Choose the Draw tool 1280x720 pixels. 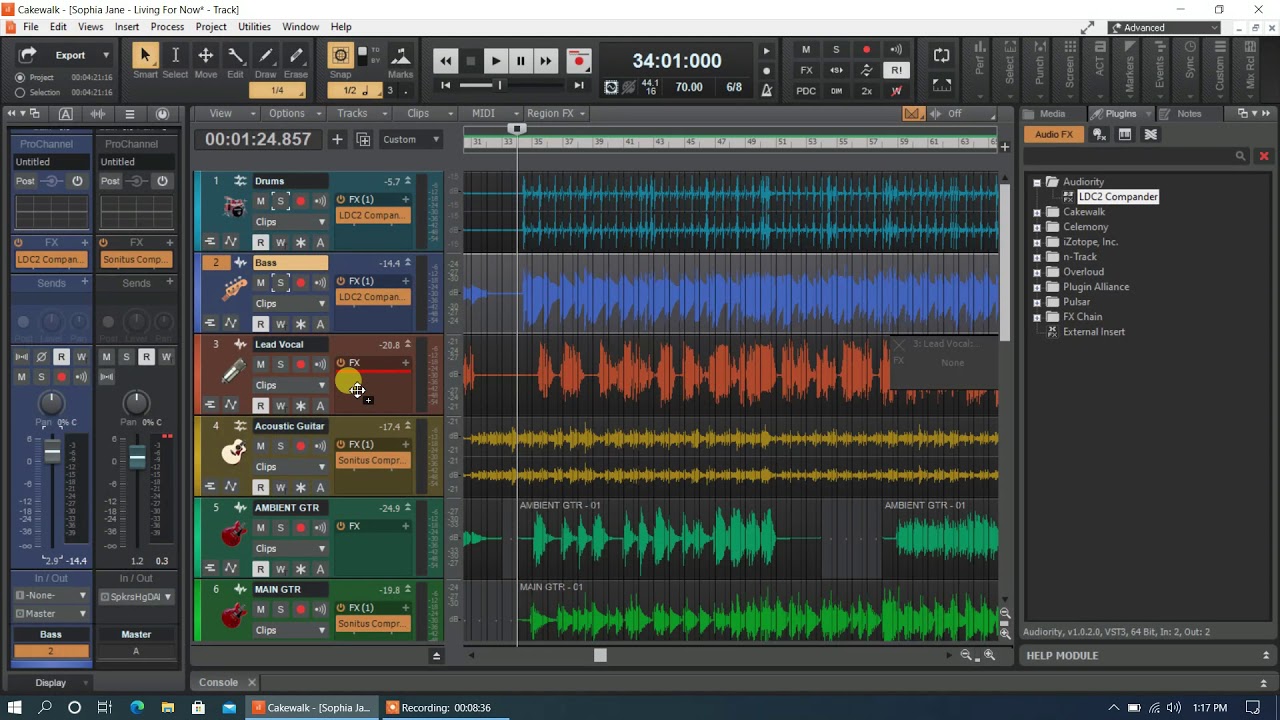(266, 57)
